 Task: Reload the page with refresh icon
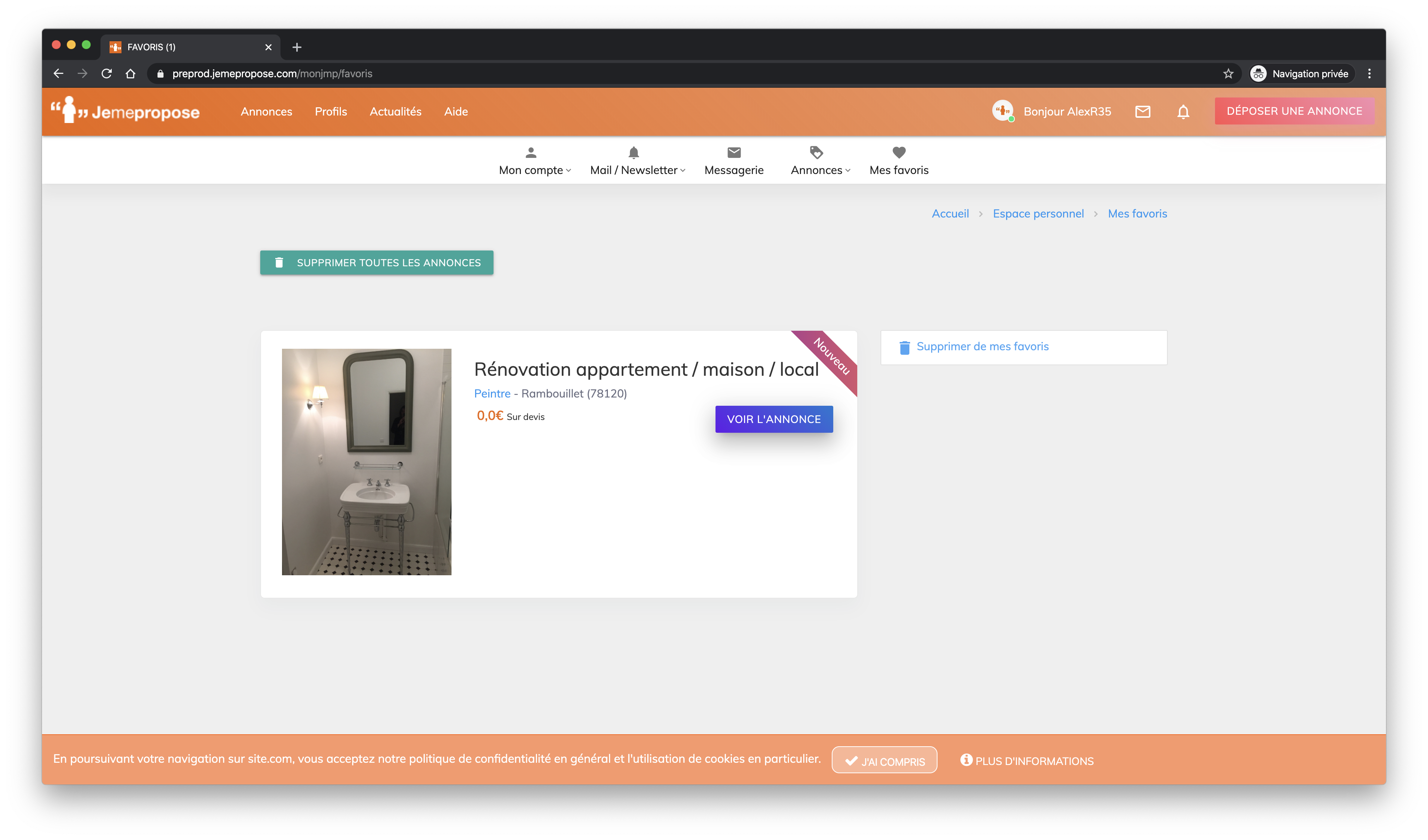(x=106, y=73)
